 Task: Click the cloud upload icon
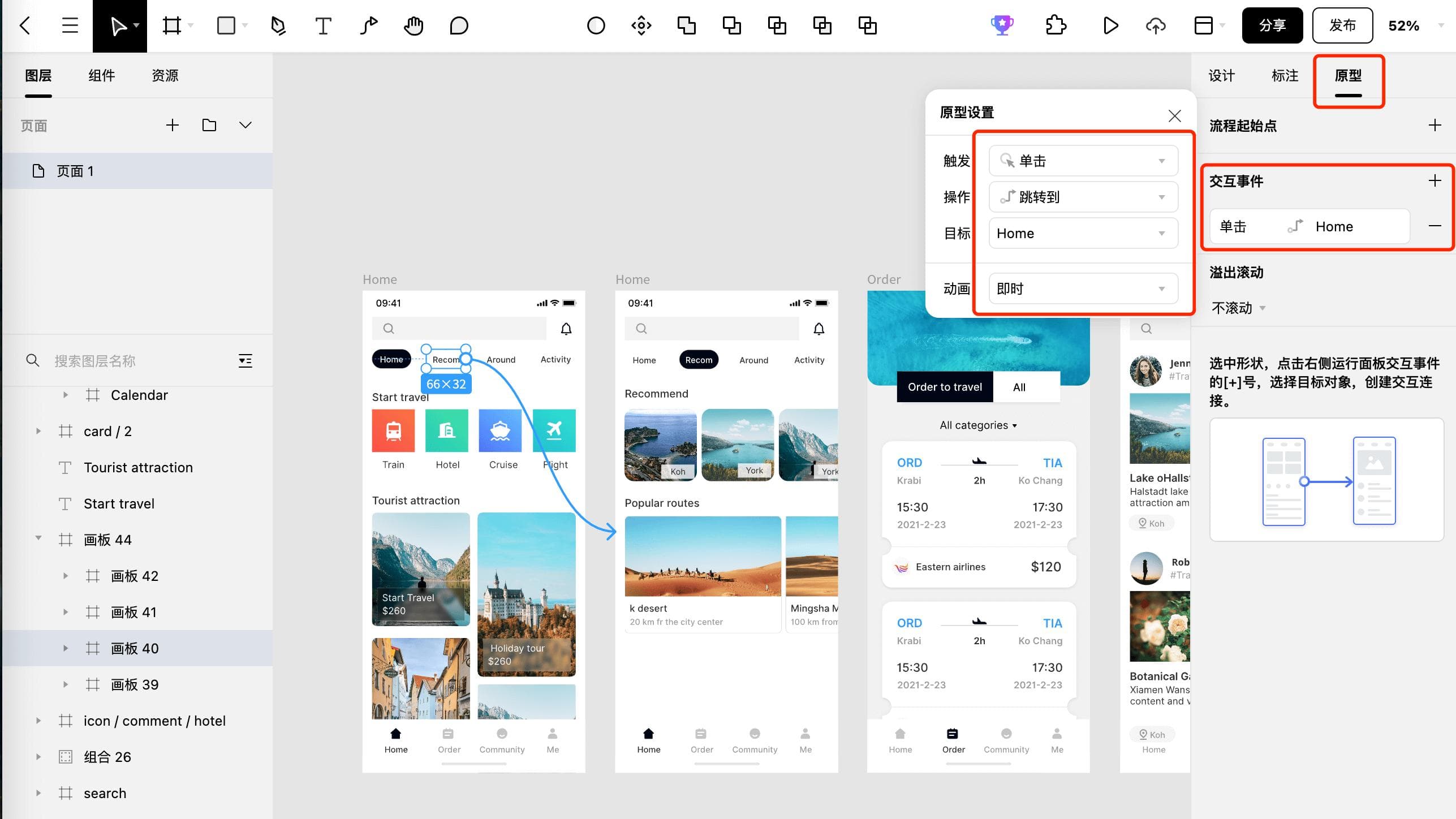[x=1156, y=25]
